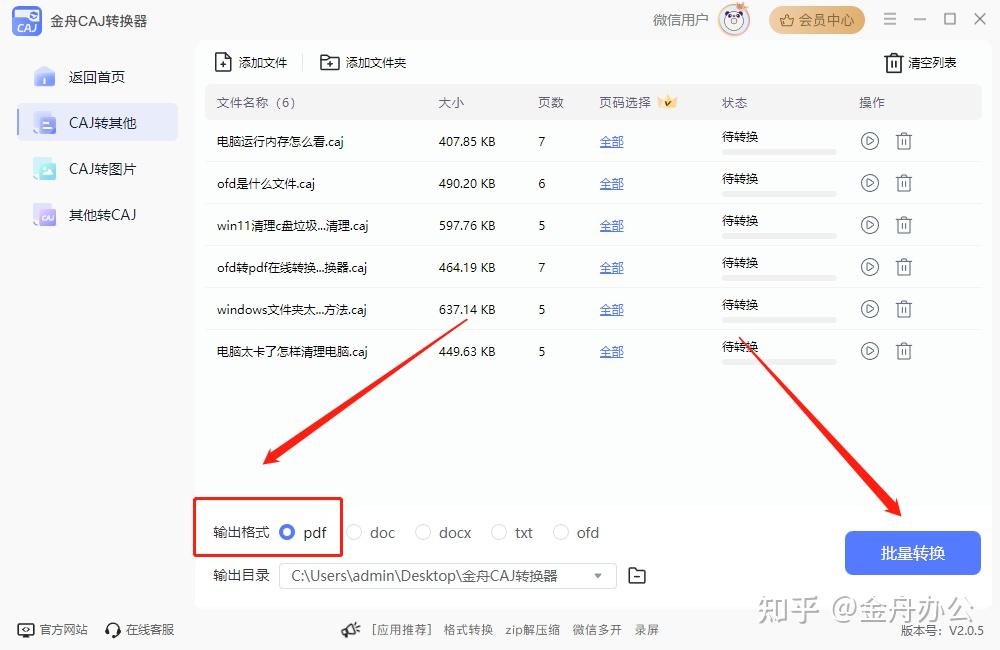The image size is (1000, 650).
Task: Delete the ofd转pdf在线转换 file row
Action: [x=904, y=267]
